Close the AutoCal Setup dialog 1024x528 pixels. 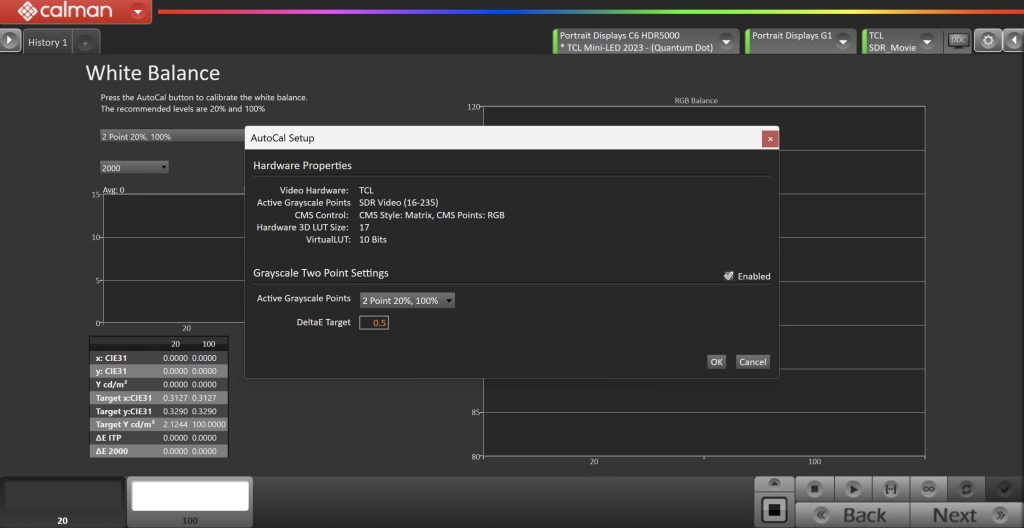(770, 139)
